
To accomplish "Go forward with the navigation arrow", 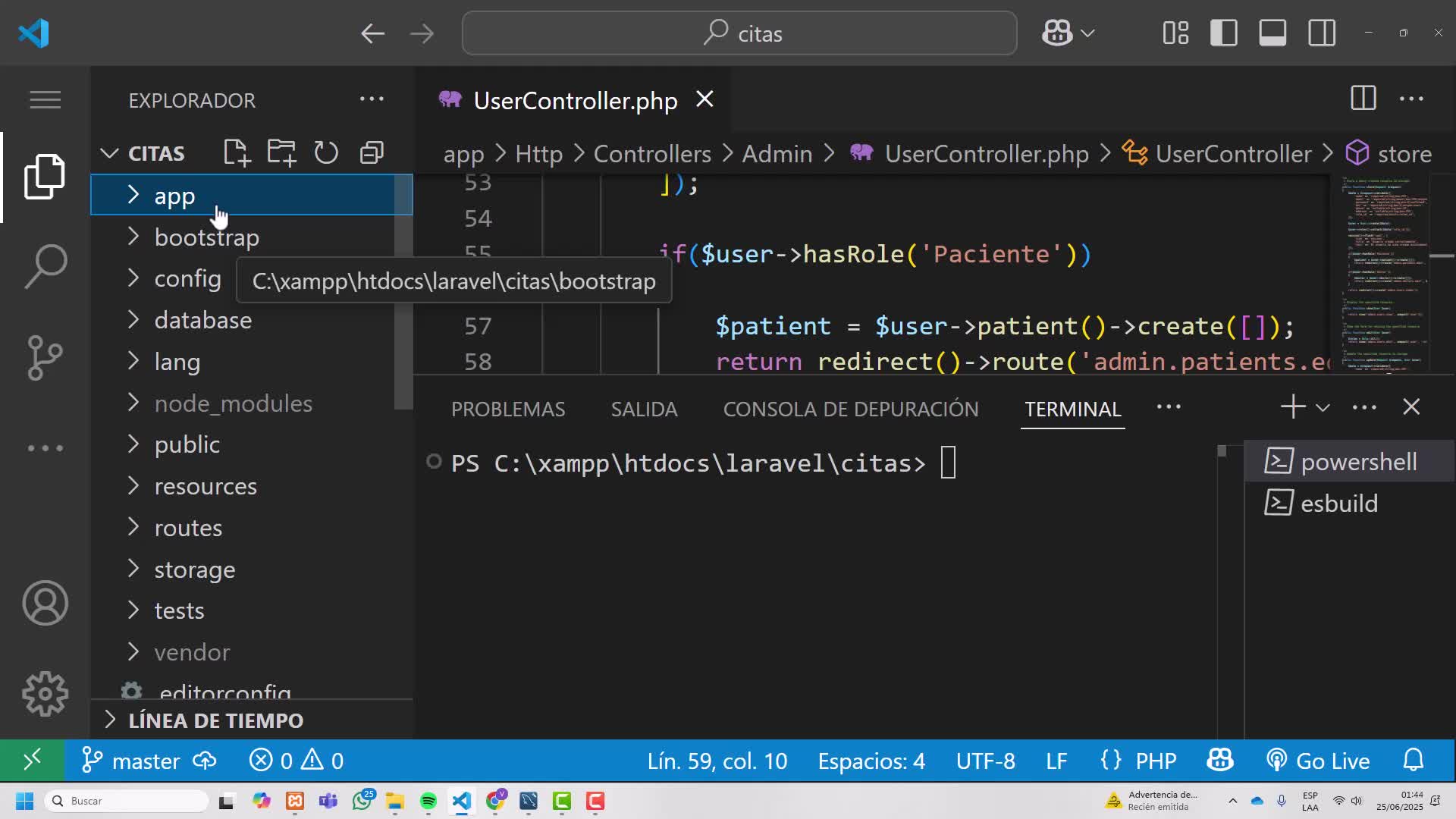I will [x=422, y=33].
